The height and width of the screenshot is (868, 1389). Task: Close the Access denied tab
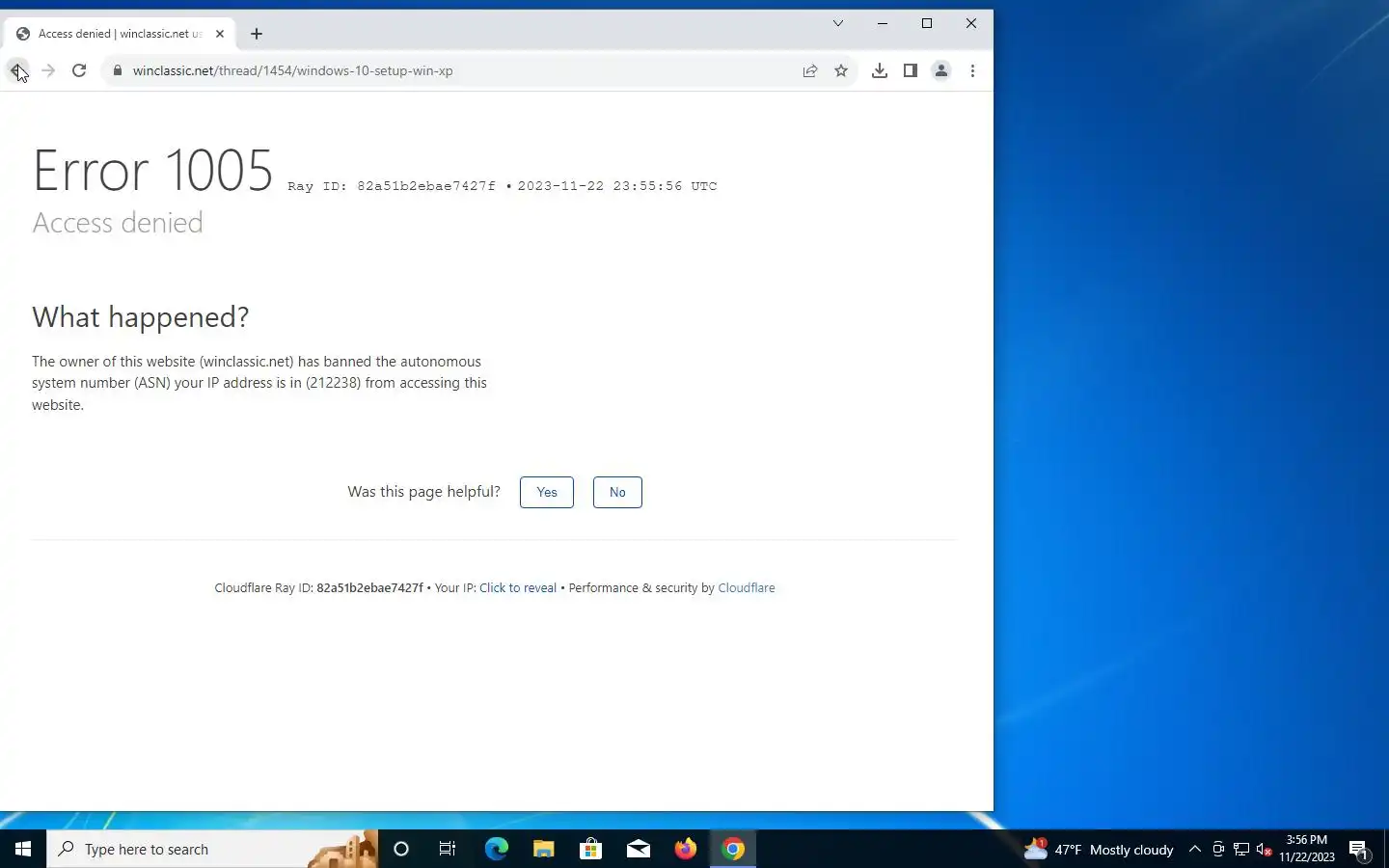click(220, 34)
